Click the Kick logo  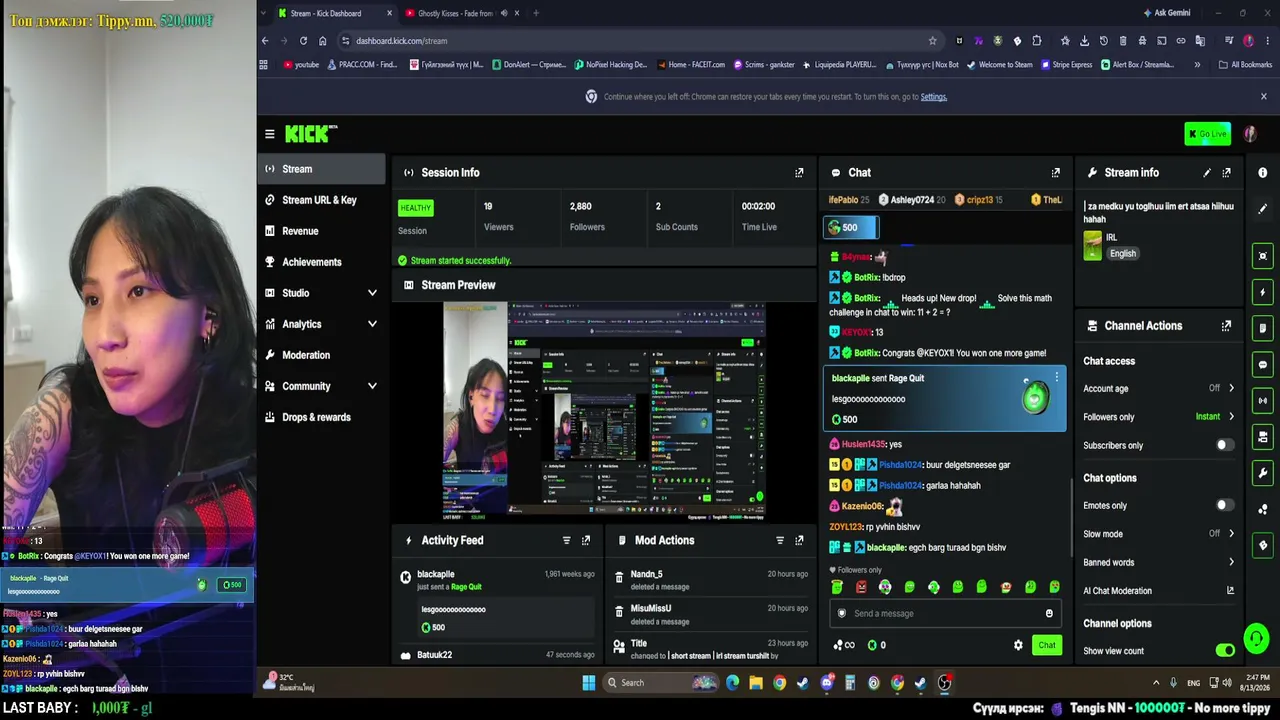(x=310, y=134)
